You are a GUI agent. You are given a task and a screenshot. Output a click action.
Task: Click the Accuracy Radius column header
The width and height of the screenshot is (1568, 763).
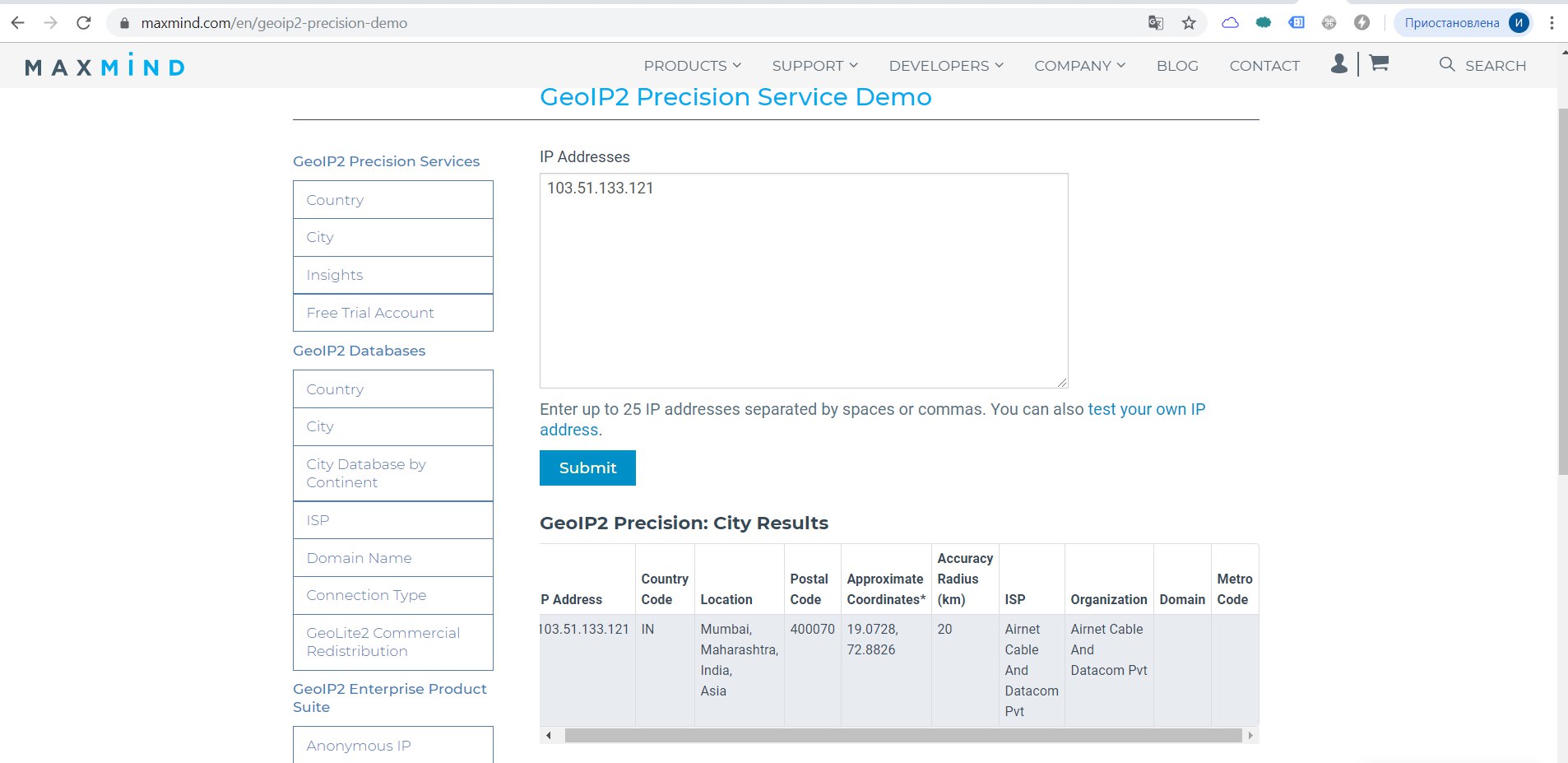tap(965, 579)
